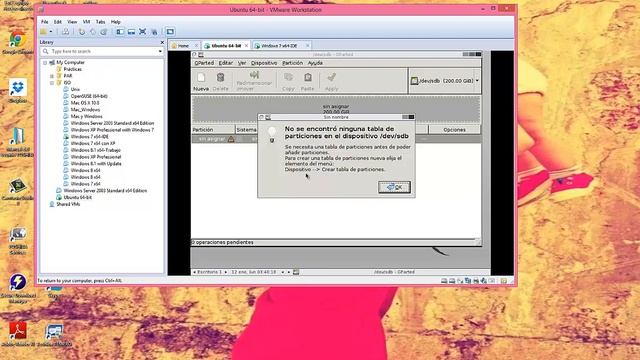Collapse the My Computer tree node
Viewport: 640px width, 360px height.
pyautogui.click(x=45, y=63)
